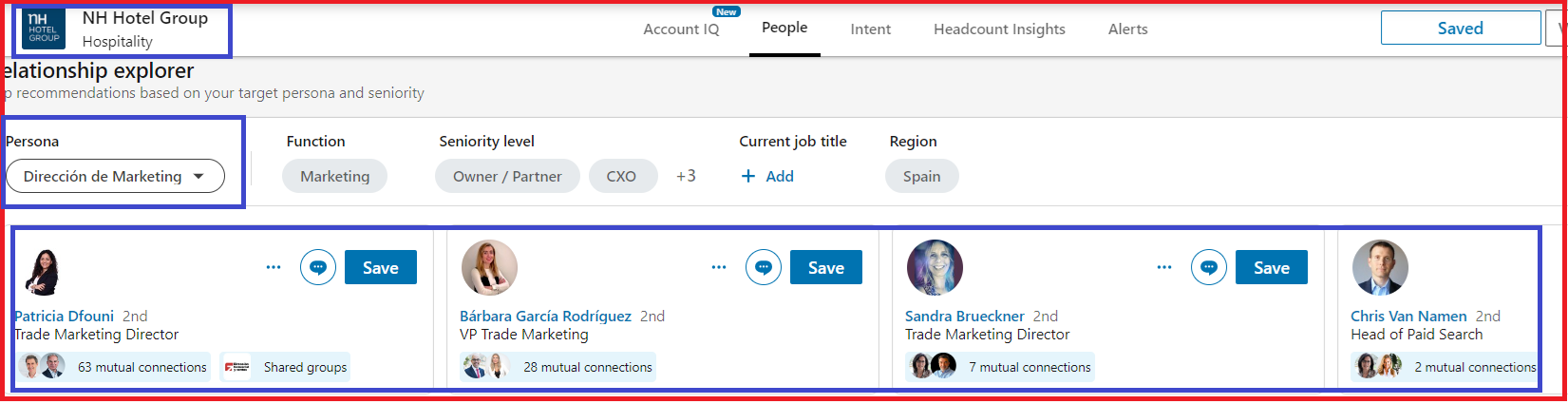Click the Hospitality industry label
This screenshot has height=404, width=1568.
point(117,42)
